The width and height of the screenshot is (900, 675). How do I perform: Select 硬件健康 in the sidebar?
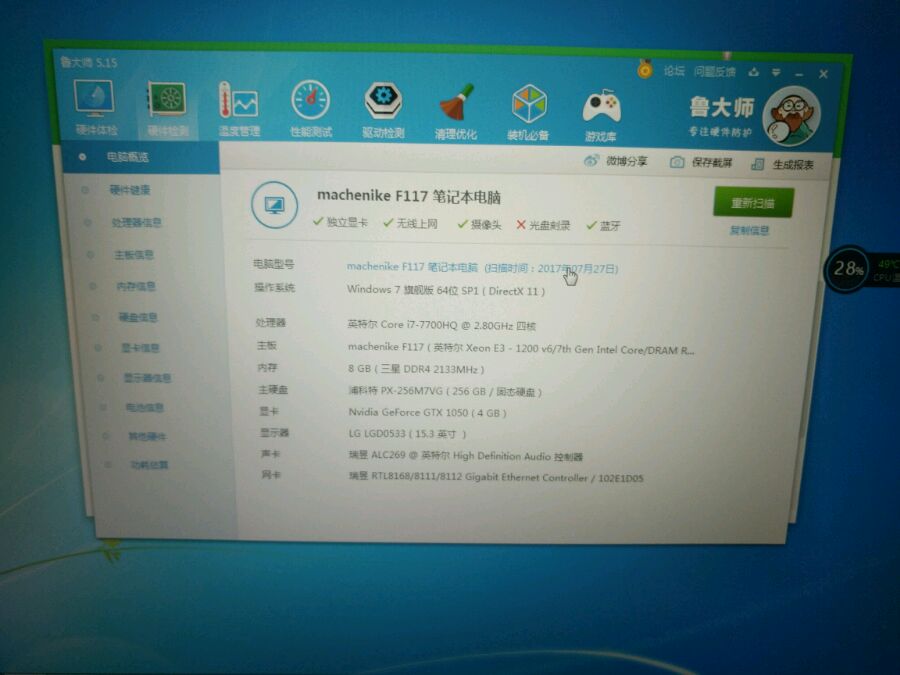129,189
